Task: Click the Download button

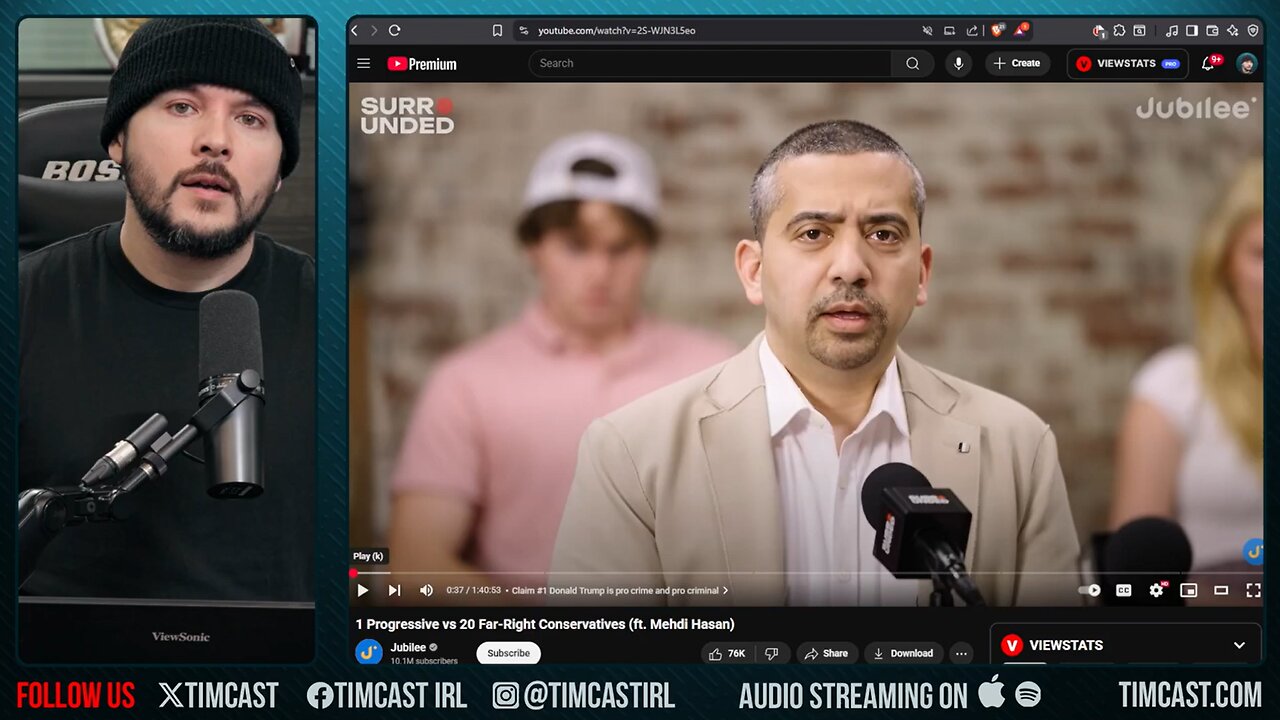Action: click(x=903, y=654)
